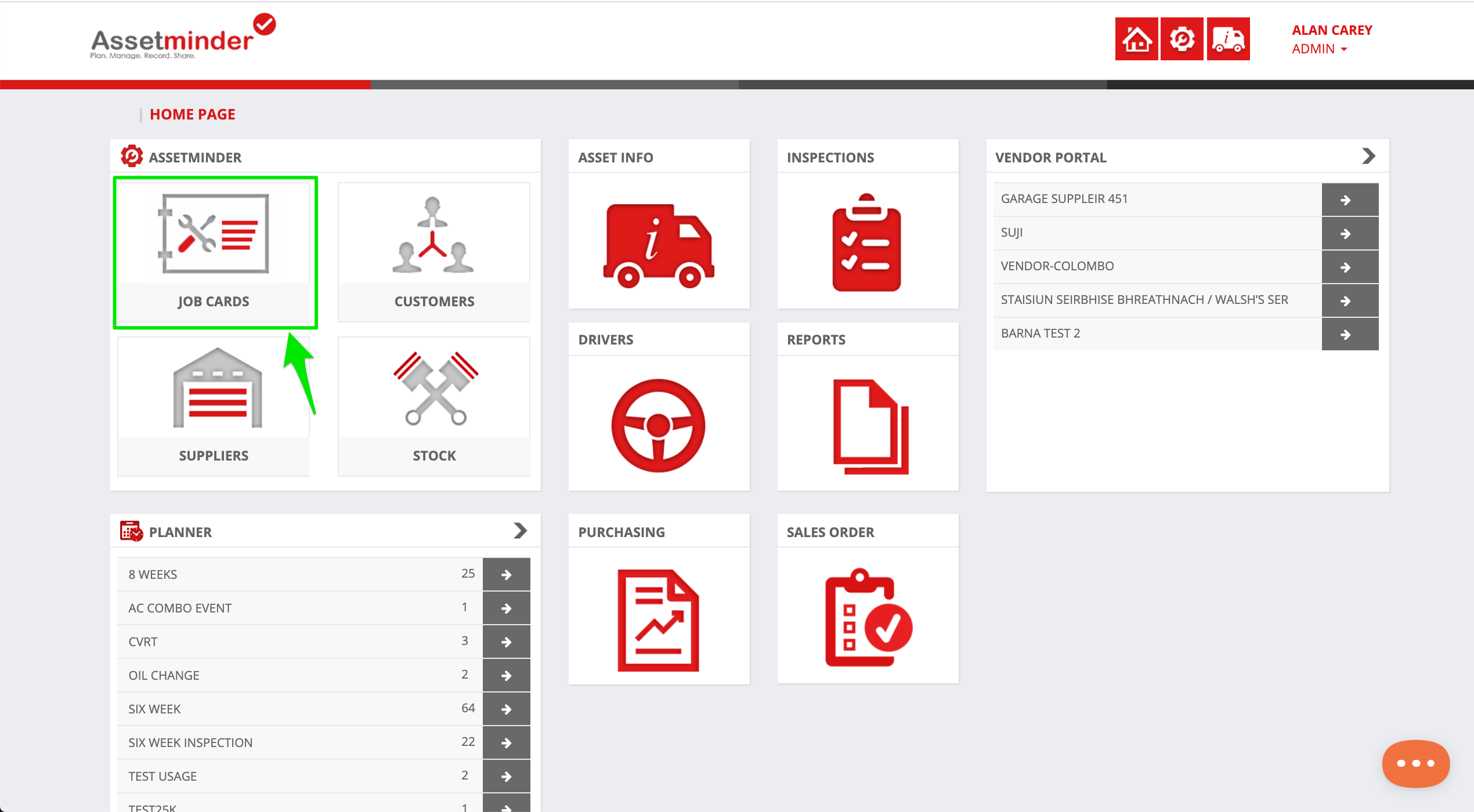Click arrow next to SIX WEEK planner row
This screenshot has width=1474, height=812.
[506, 709]
